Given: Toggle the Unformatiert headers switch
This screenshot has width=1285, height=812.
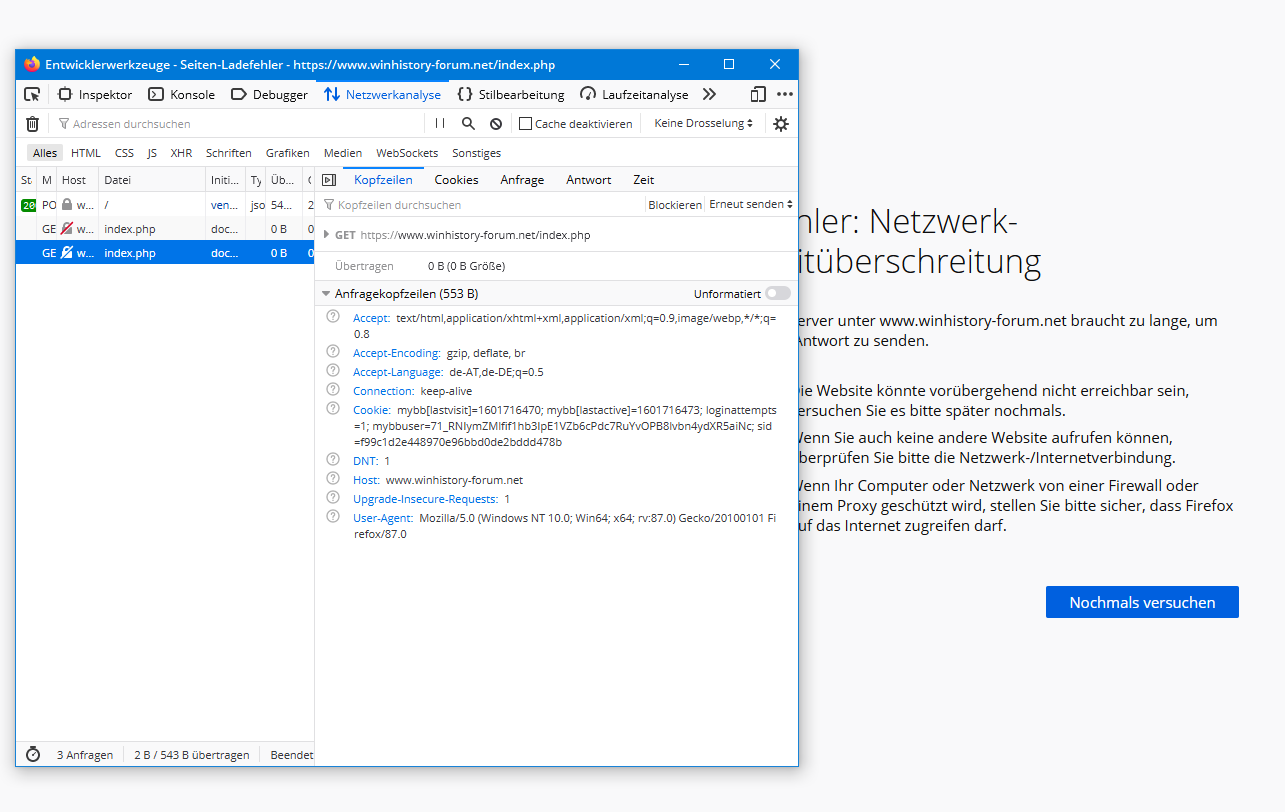Looking at the screenshot, I should (777, 294).
